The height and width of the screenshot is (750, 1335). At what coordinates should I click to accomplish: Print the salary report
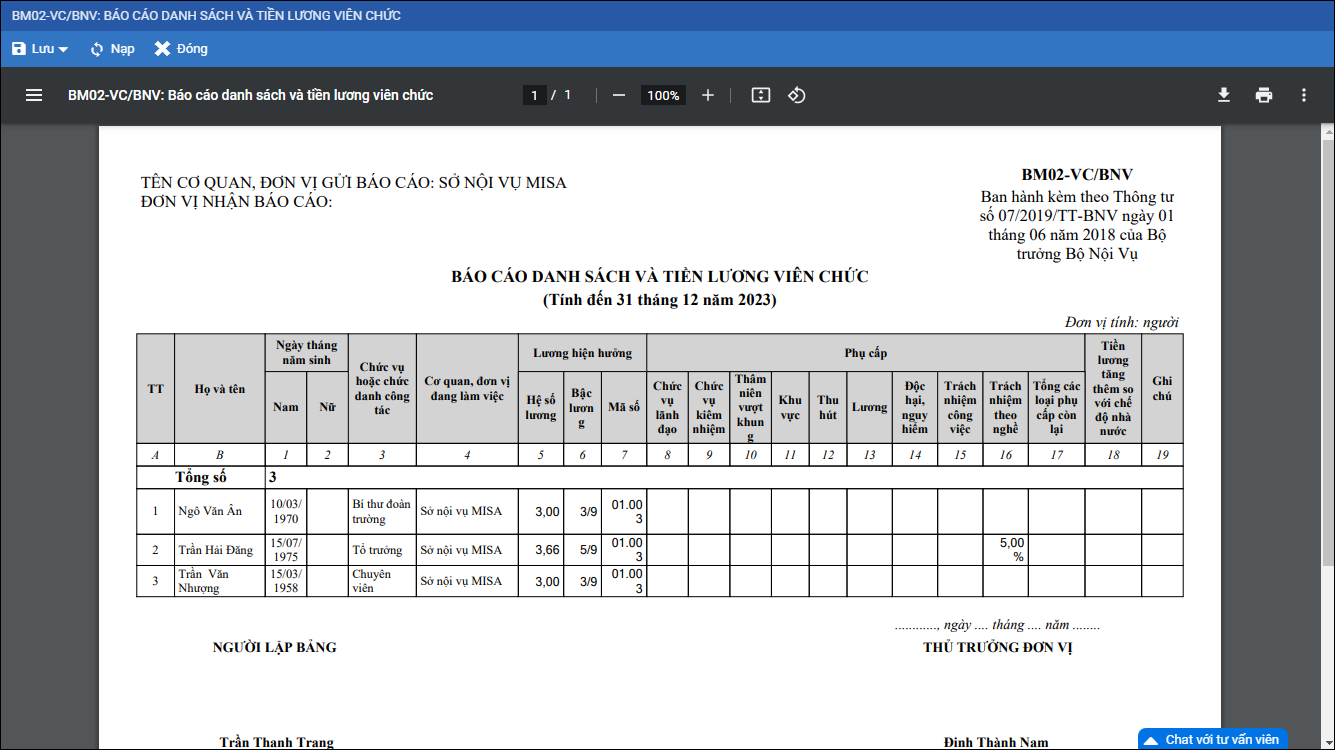point(1264,95)
